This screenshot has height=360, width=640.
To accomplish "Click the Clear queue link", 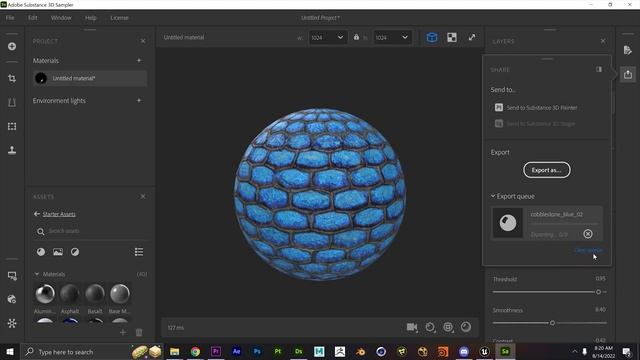I will [588, 250].
